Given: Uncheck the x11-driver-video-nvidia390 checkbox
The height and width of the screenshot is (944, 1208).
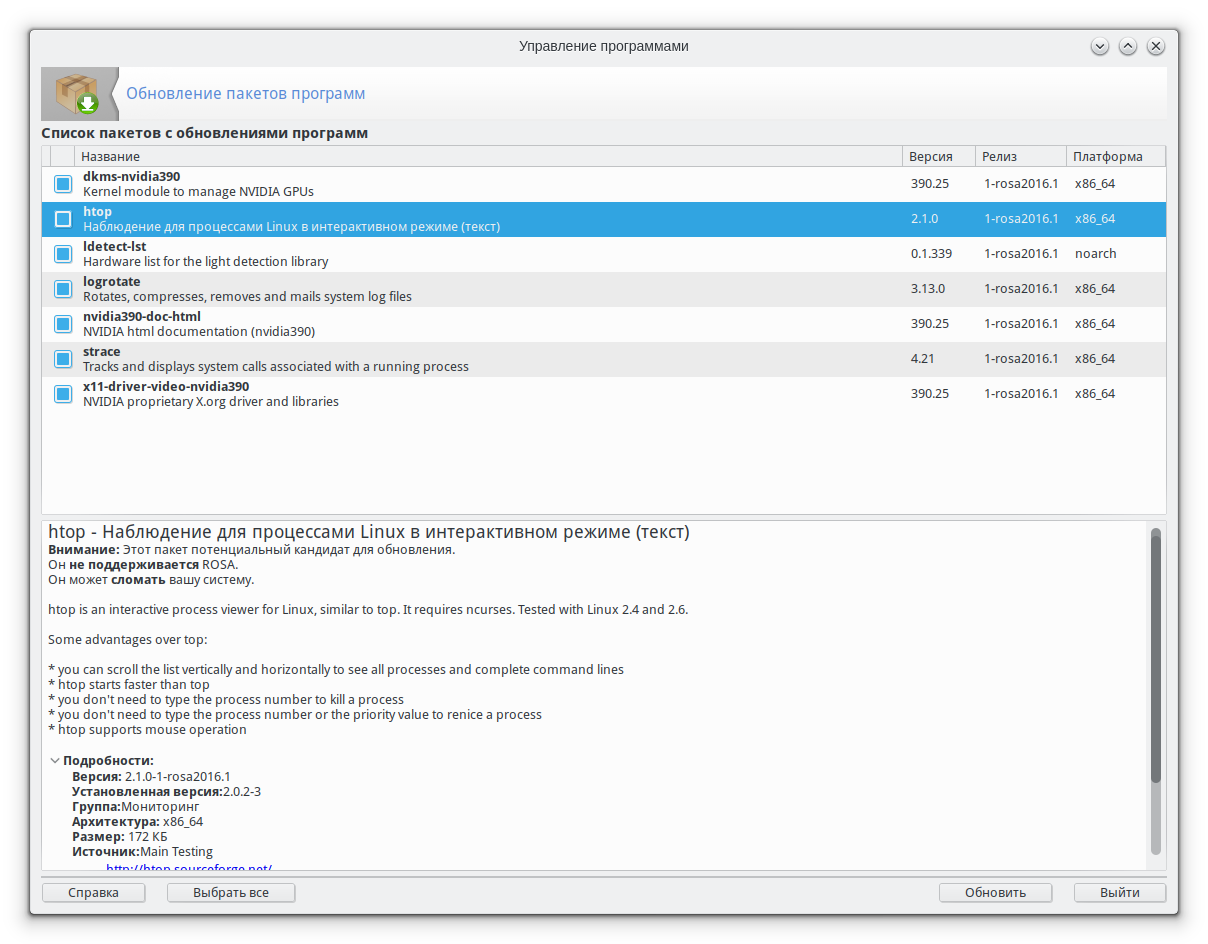Looking at the screenshot, I should point(63,394).
